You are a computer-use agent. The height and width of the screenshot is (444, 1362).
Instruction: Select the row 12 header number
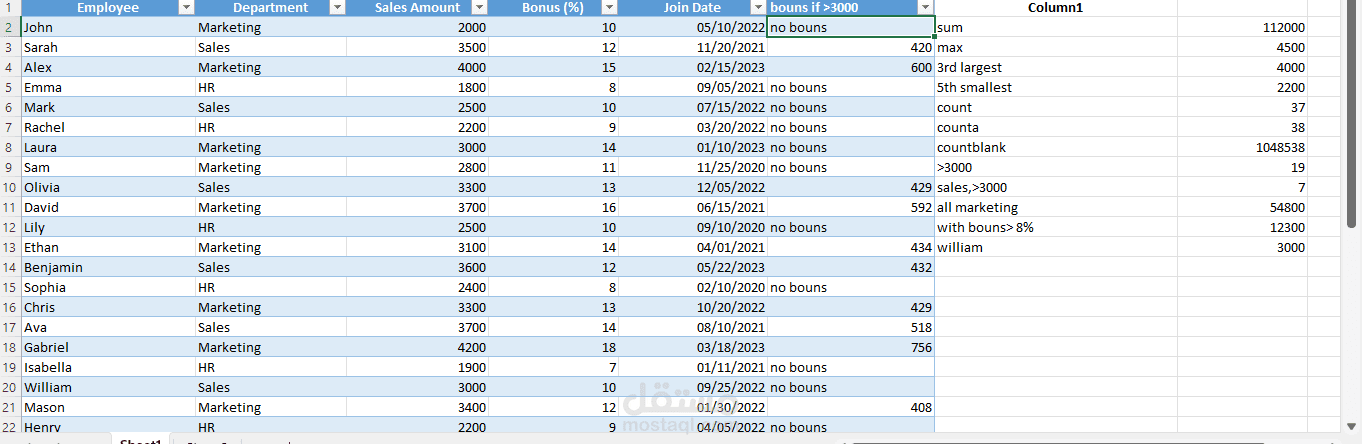click(x=9, y=227)
